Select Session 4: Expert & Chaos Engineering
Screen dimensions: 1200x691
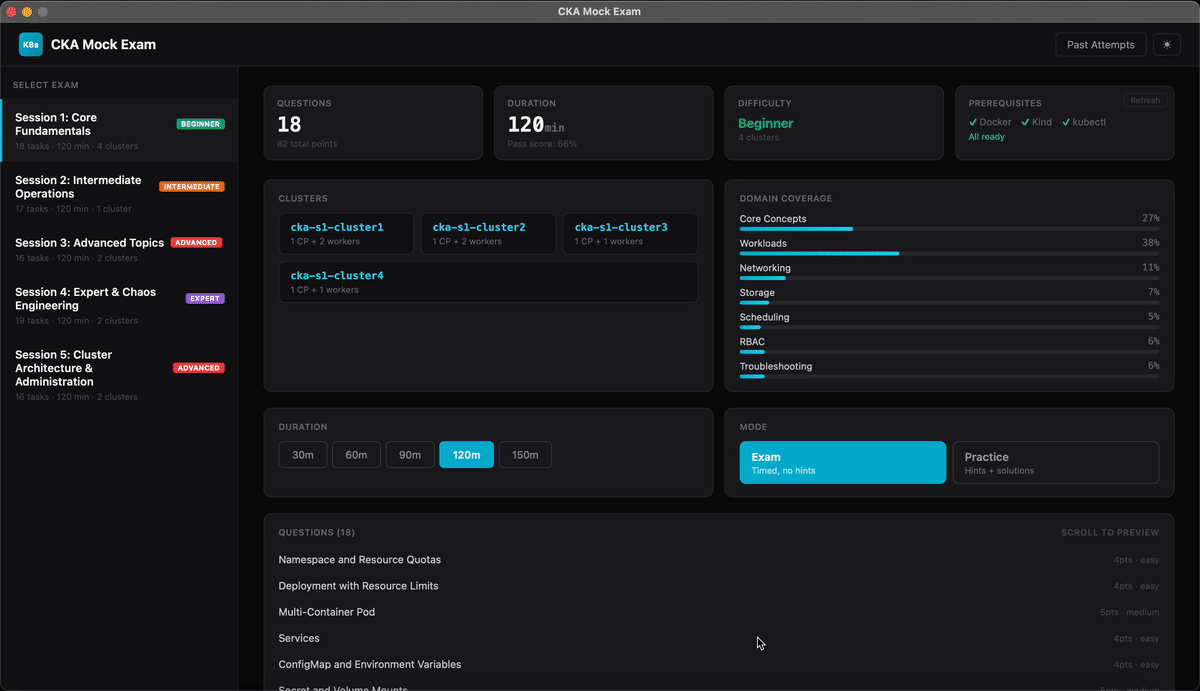(119, 306)
